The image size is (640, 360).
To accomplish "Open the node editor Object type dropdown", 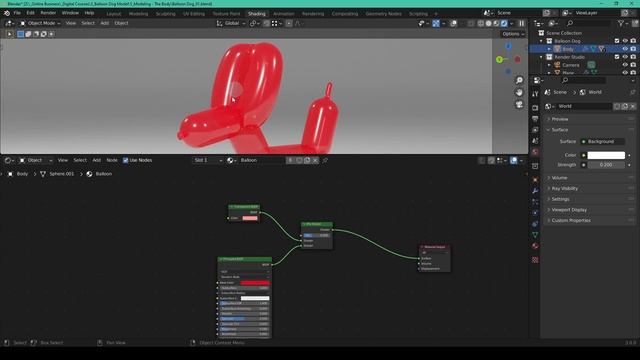I will pyautogui.click(x=36, y=160).
